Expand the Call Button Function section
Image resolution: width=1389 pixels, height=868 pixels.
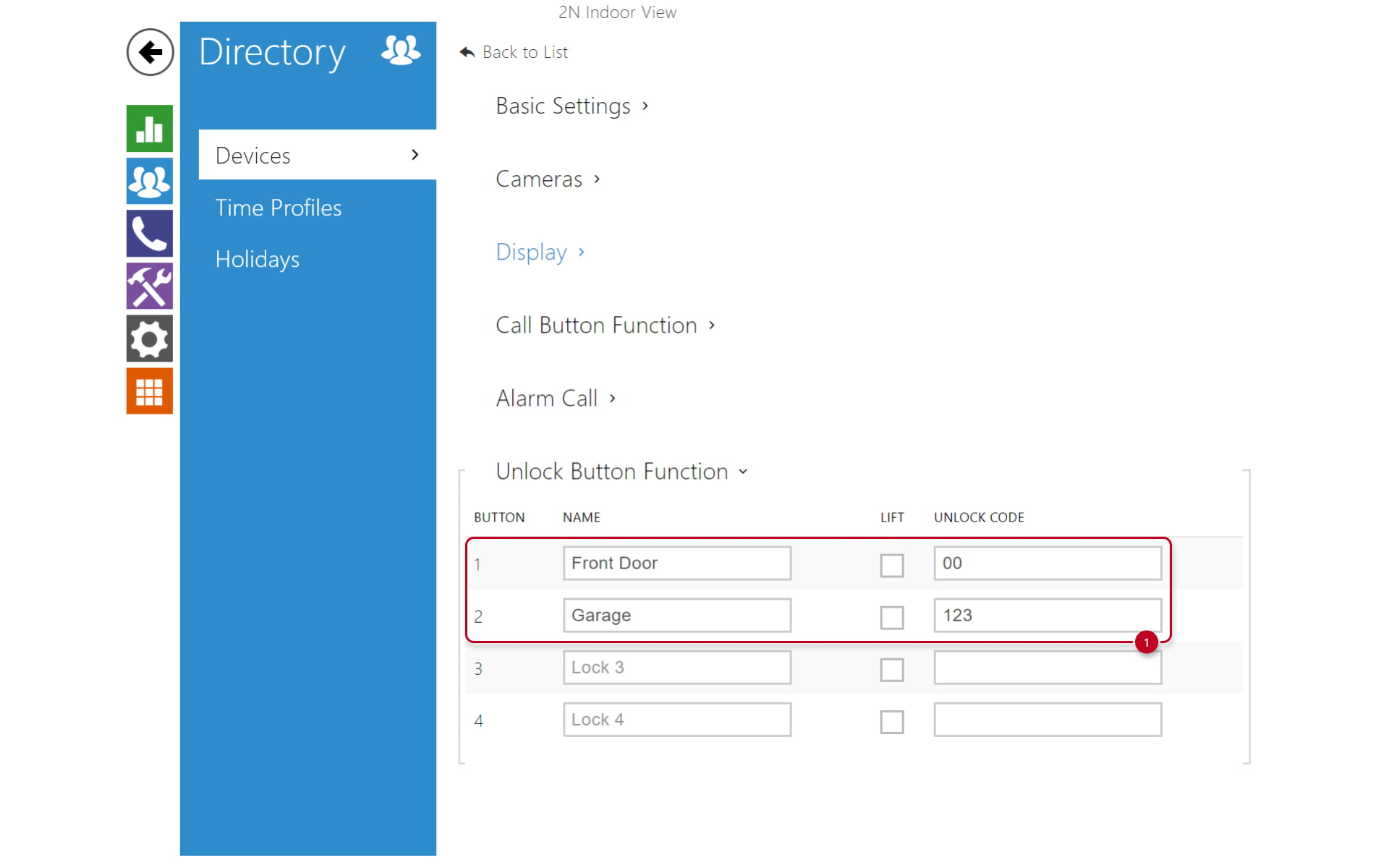click(x=605, y=325)
